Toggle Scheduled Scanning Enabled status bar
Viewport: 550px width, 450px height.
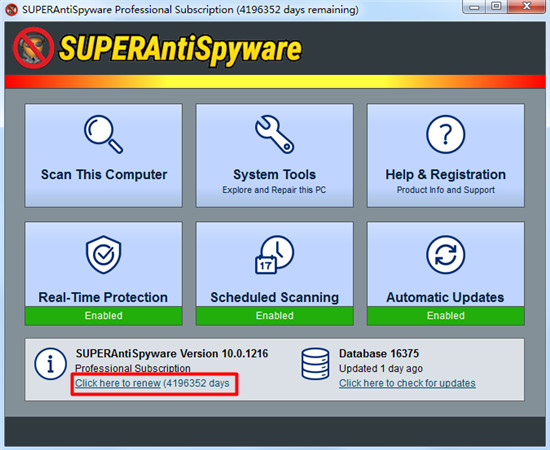[274, 316]
